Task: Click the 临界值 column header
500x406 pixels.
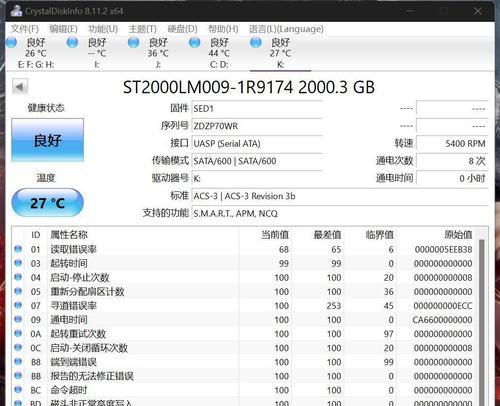Action: [x=380, y=235]
